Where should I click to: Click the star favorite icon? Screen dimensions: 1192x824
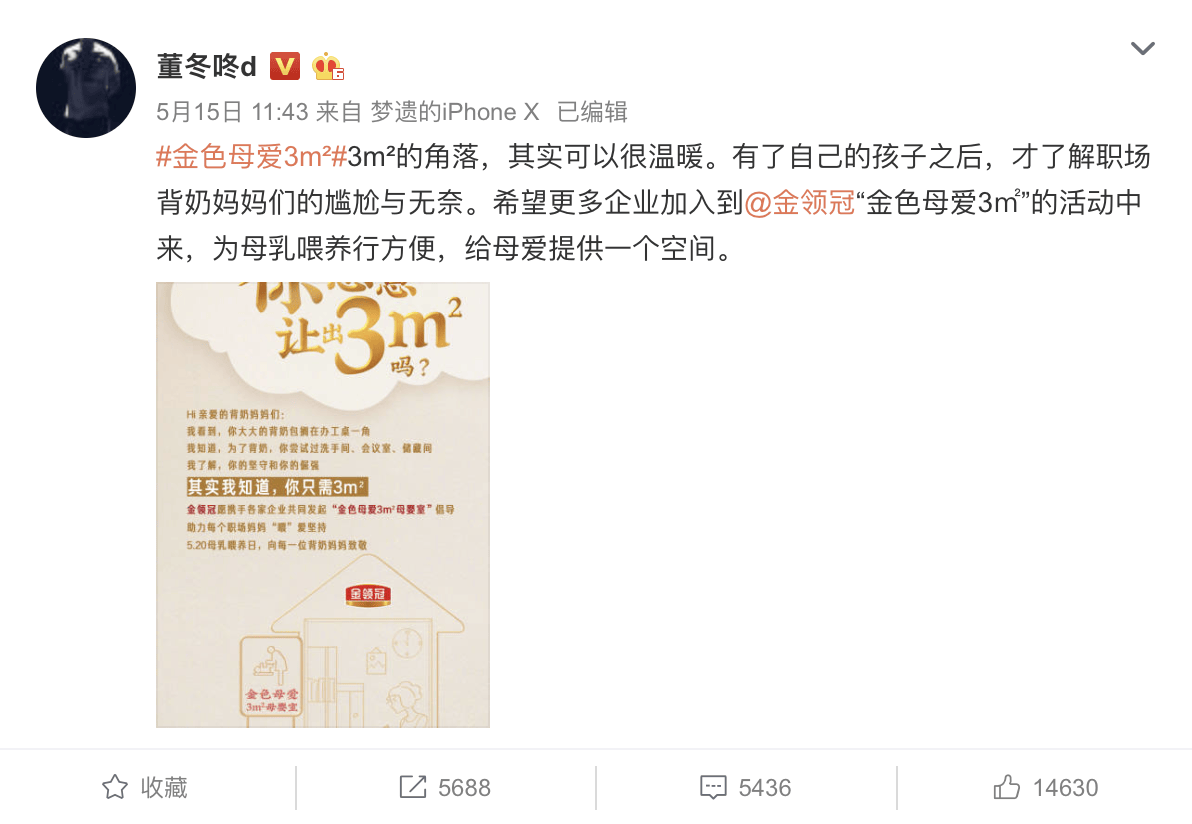click(x=115, y=787)
